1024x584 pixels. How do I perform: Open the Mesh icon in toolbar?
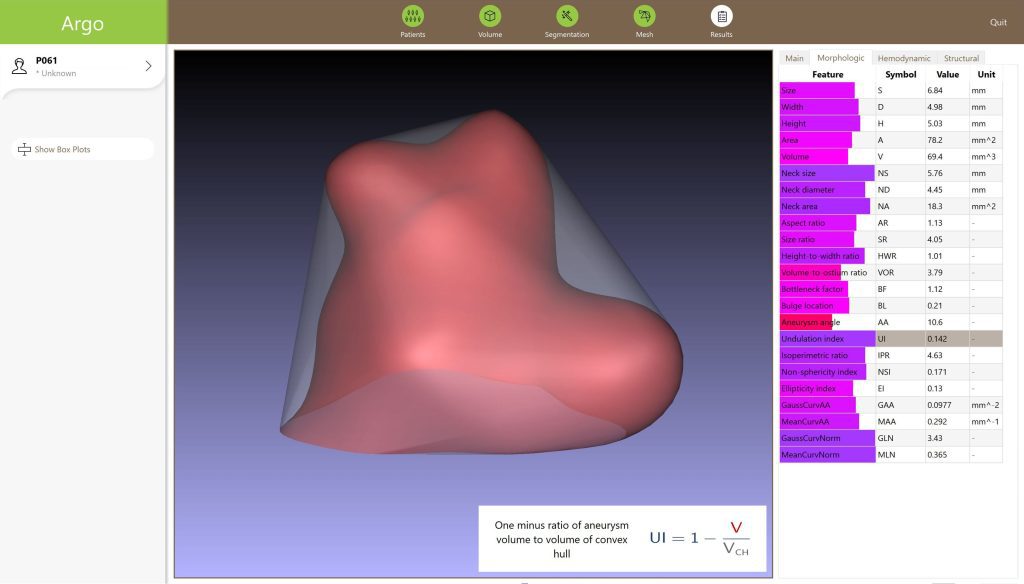[644, 16]
